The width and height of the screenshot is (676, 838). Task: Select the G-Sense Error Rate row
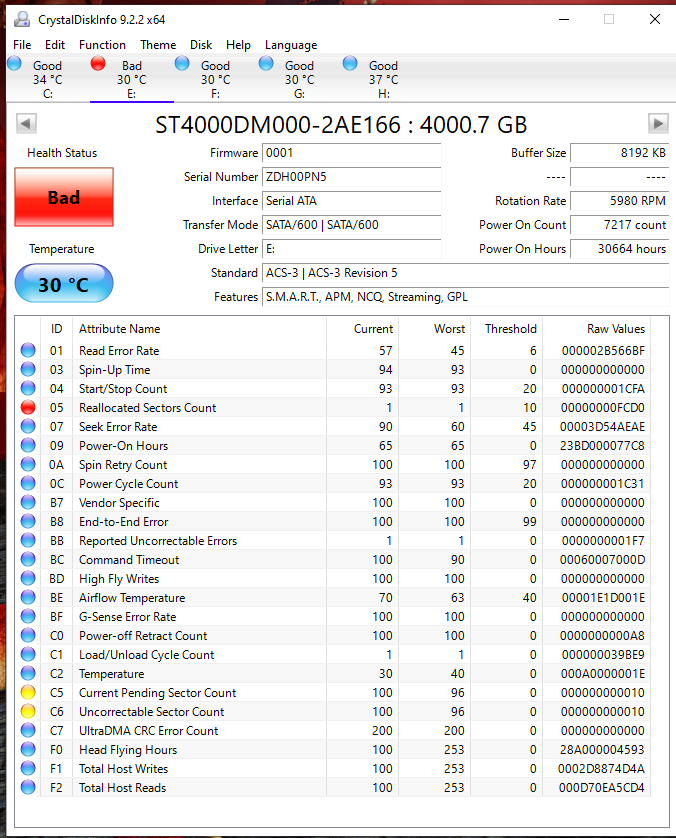tap(333, 617)
